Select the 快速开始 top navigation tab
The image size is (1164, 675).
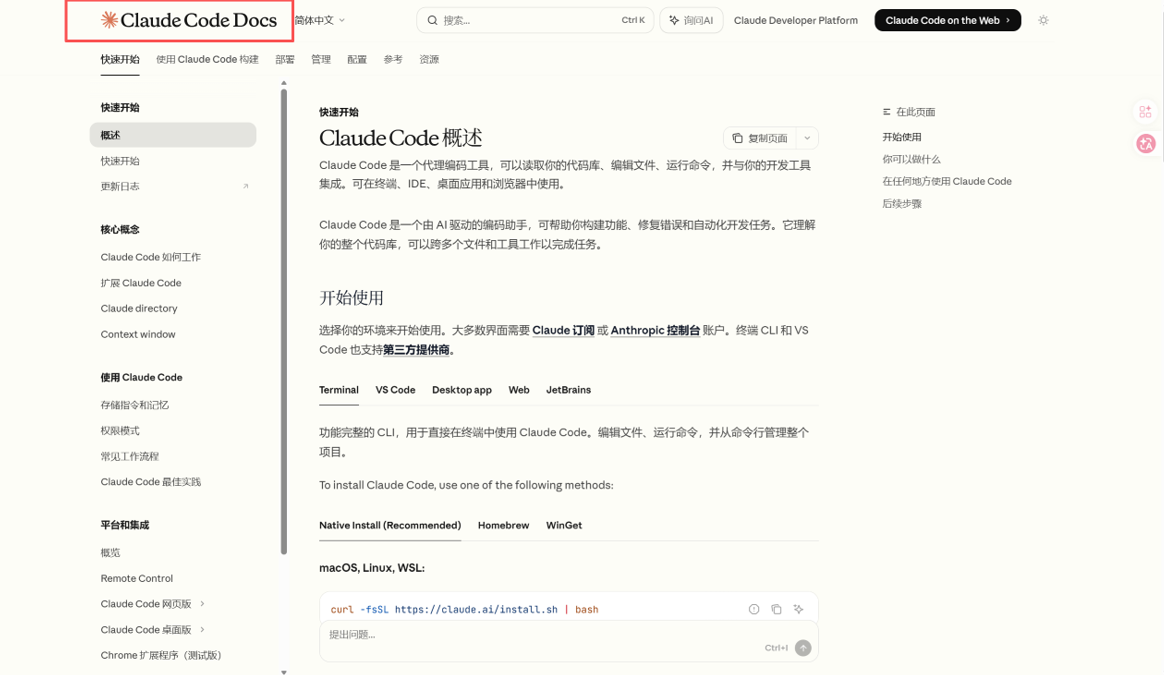tap(120, 59)
